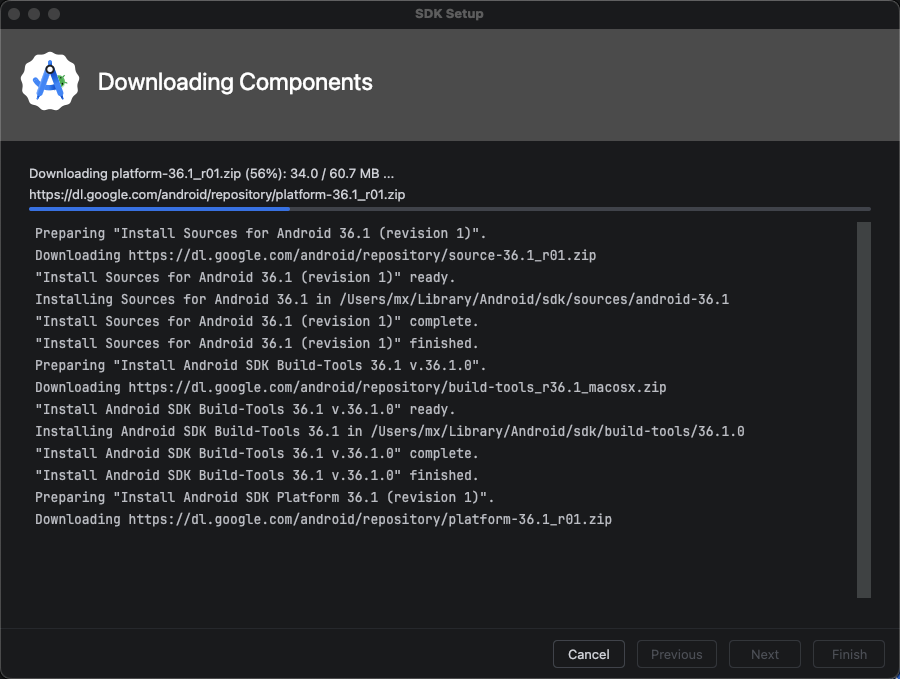The image size is (900, 679).
Task: Click the log area vertical scrollbar
Action: [864, 410]
